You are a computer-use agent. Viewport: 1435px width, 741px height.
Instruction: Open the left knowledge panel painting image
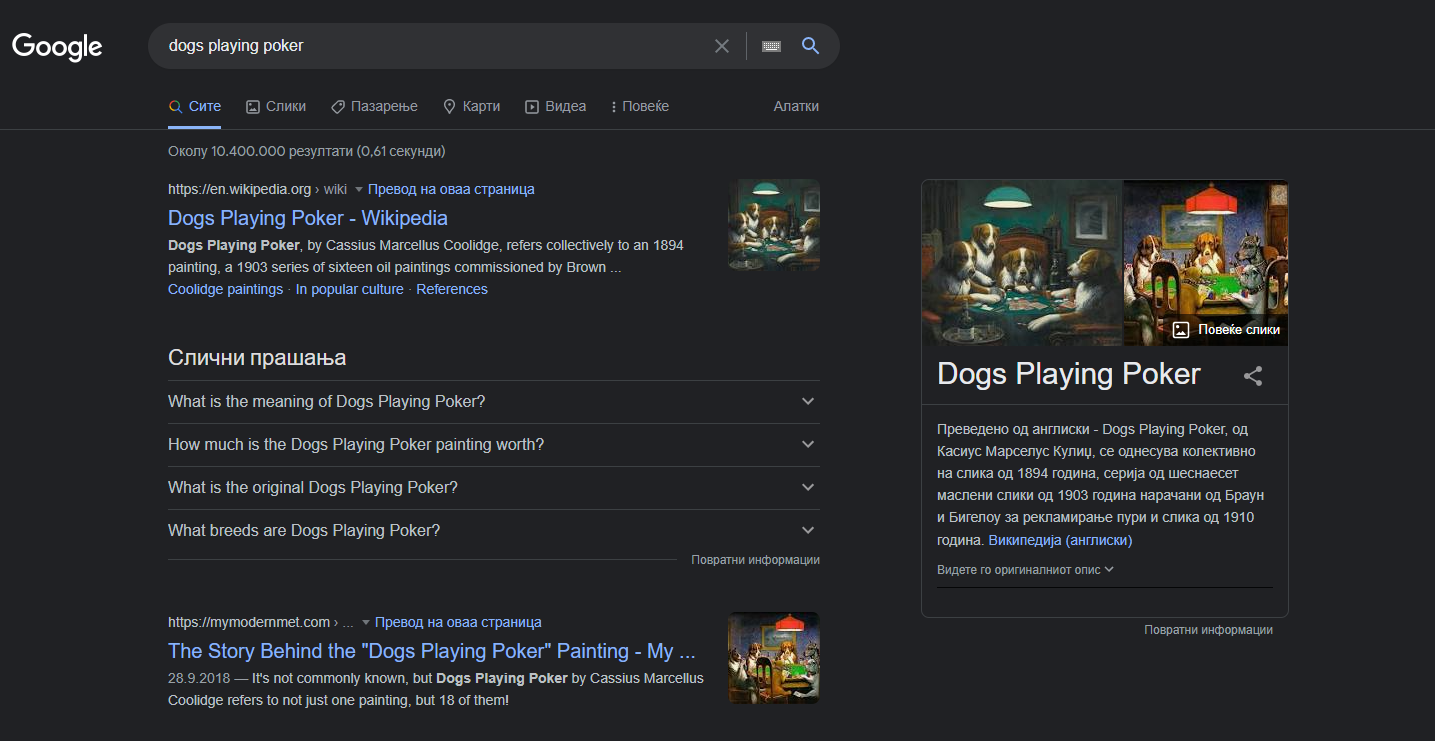(x=1022, y=263)
